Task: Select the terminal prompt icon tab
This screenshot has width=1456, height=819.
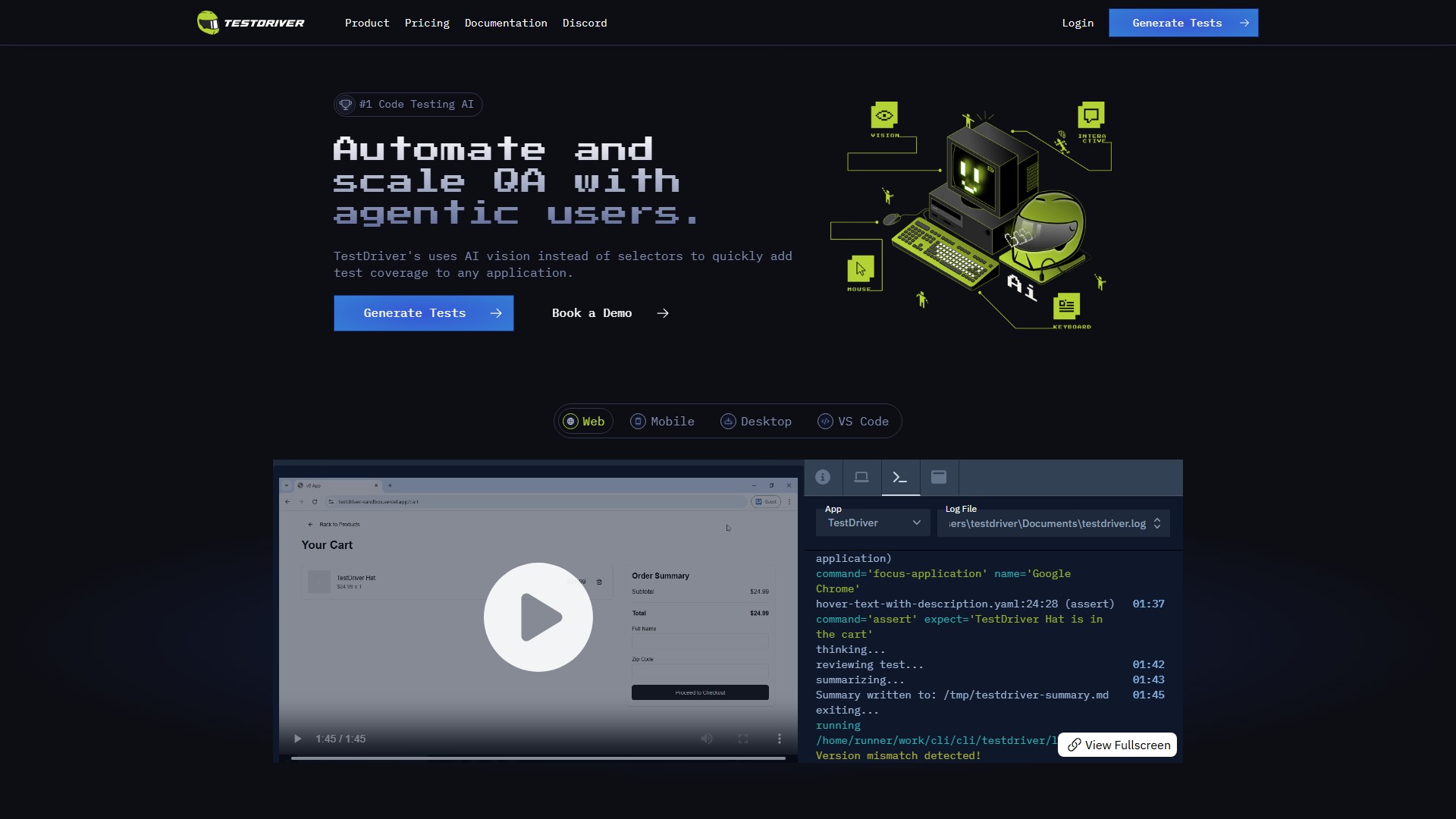Action: 900,477
